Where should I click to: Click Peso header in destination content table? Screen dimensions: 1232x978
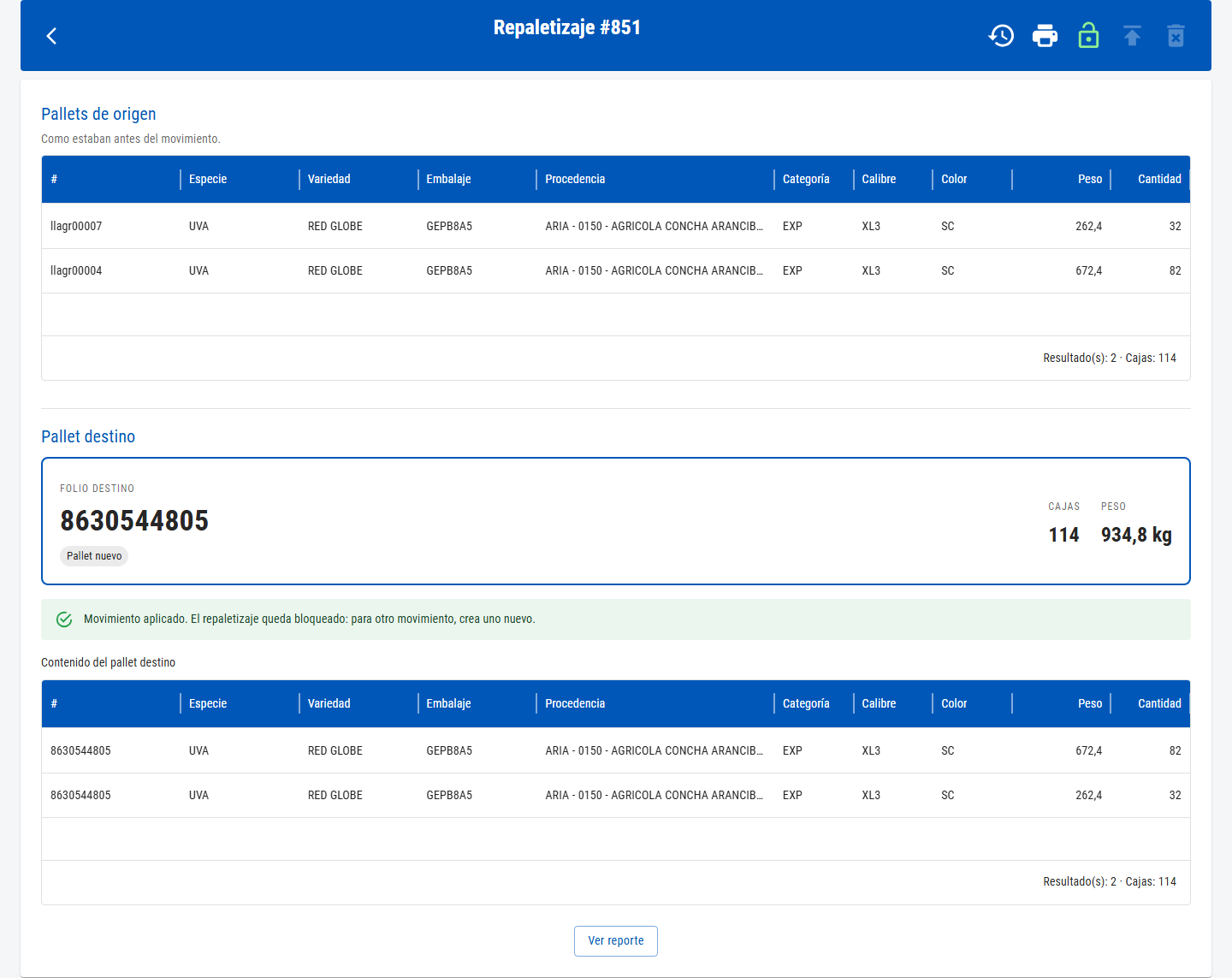click(1090, 703)
